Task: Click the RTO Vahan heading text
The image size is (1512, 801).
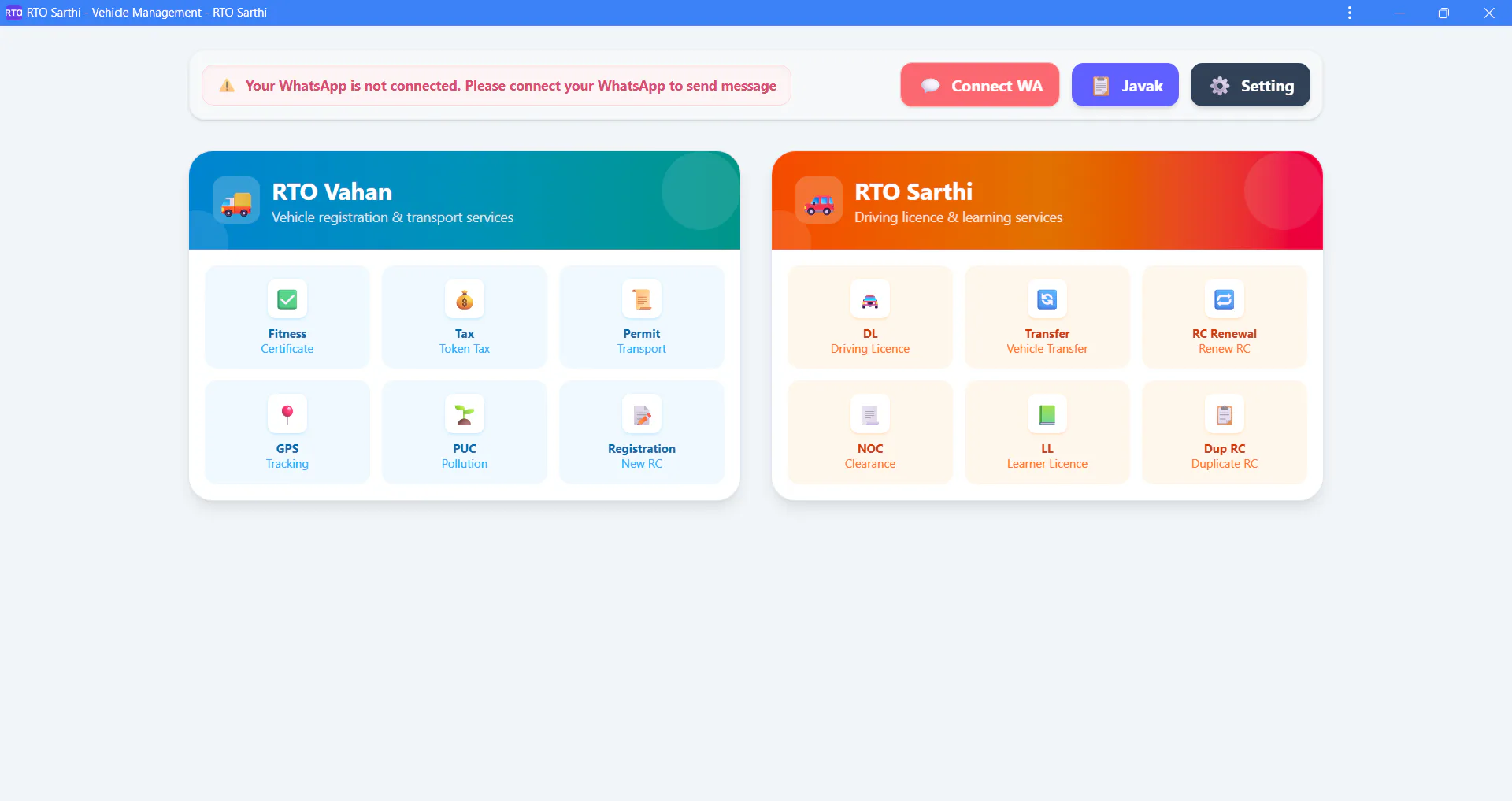Action: point(332,191)
